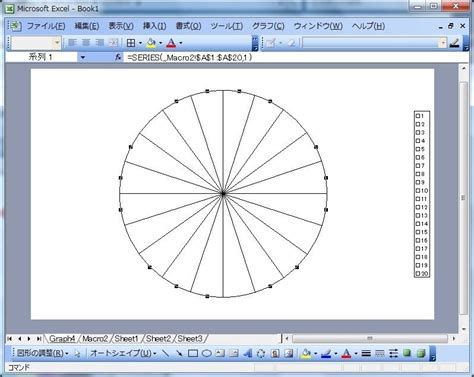
Task: Open the 挿入(I) menu
Action: coord(154,26)
